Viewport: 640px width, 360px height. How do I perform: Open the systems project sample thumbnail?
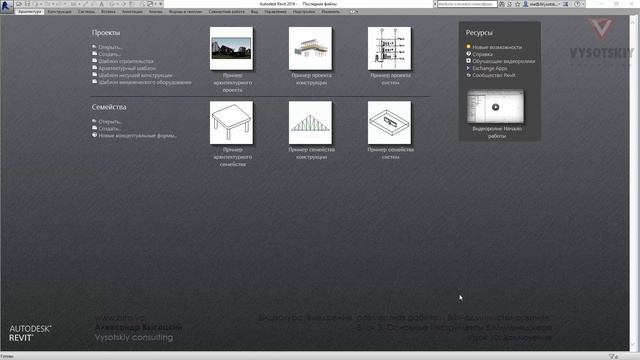(x=389, y=49)
